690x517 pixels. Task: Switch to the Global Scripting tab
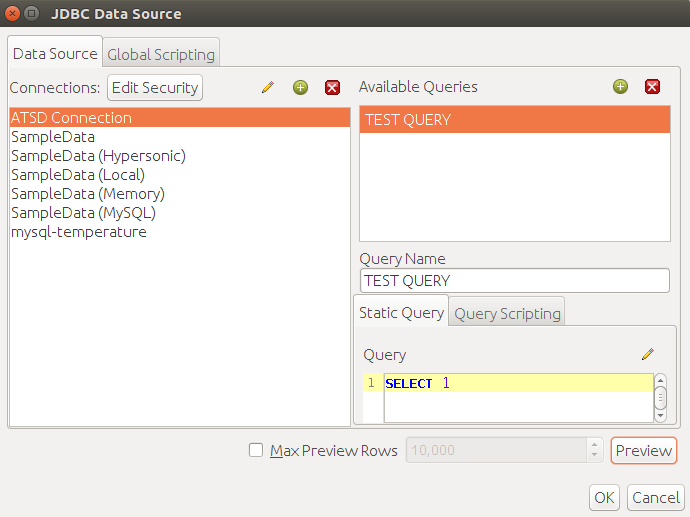pyautogui.click(x=161, y=54)
